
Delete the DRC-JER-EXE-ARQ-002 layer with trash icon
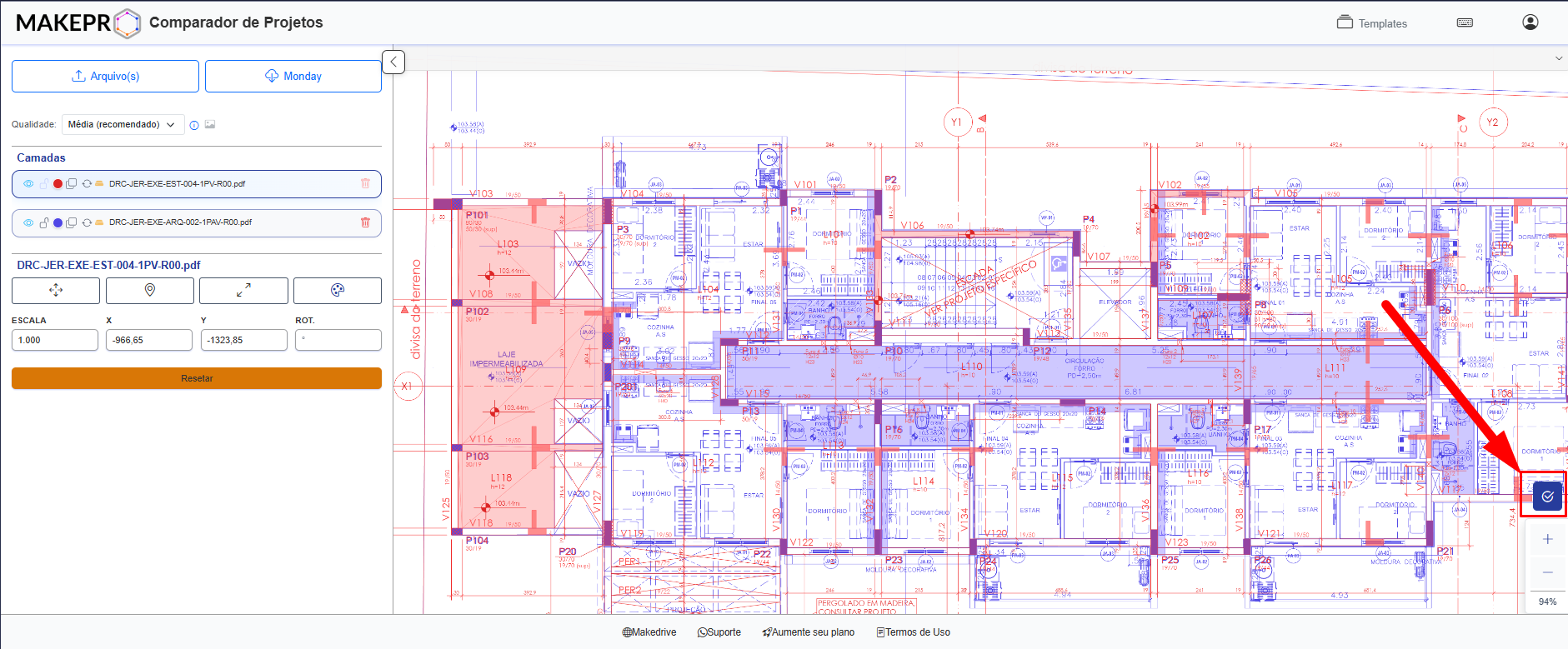tap(365, 222)
